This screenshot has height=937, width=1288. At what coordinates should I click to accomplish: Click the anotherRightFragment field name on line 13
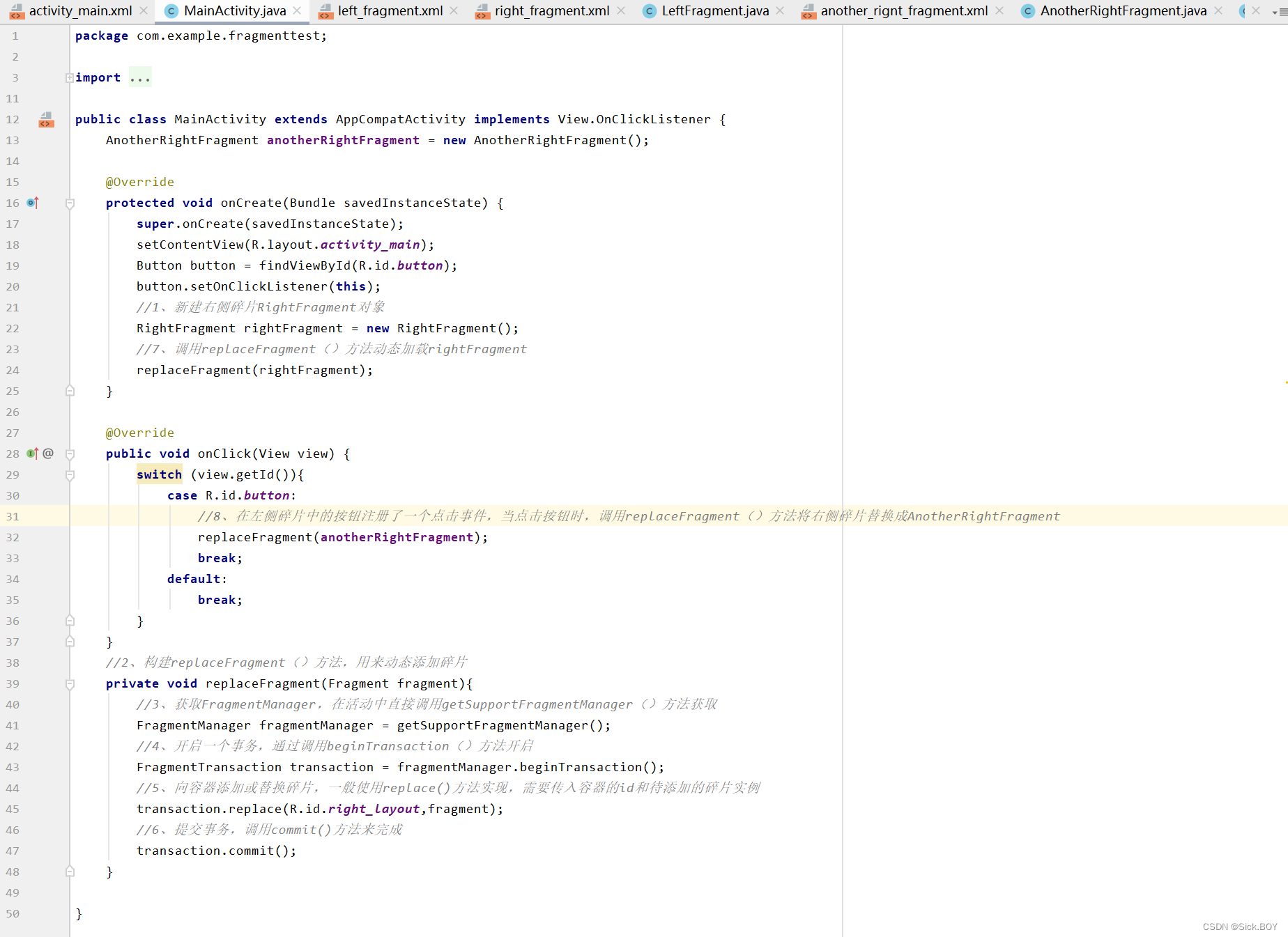344,140
